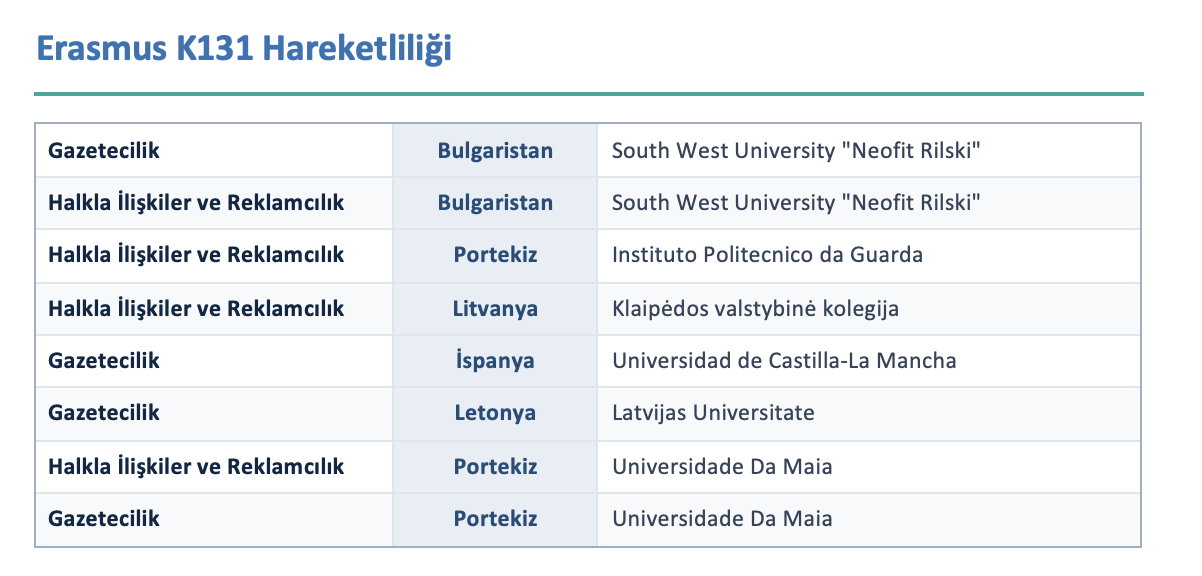Click Universidade Da Maia in the last row
The height and width of the screenshot is (576, 1202).
pyautogui.click(x=722, y=519)
